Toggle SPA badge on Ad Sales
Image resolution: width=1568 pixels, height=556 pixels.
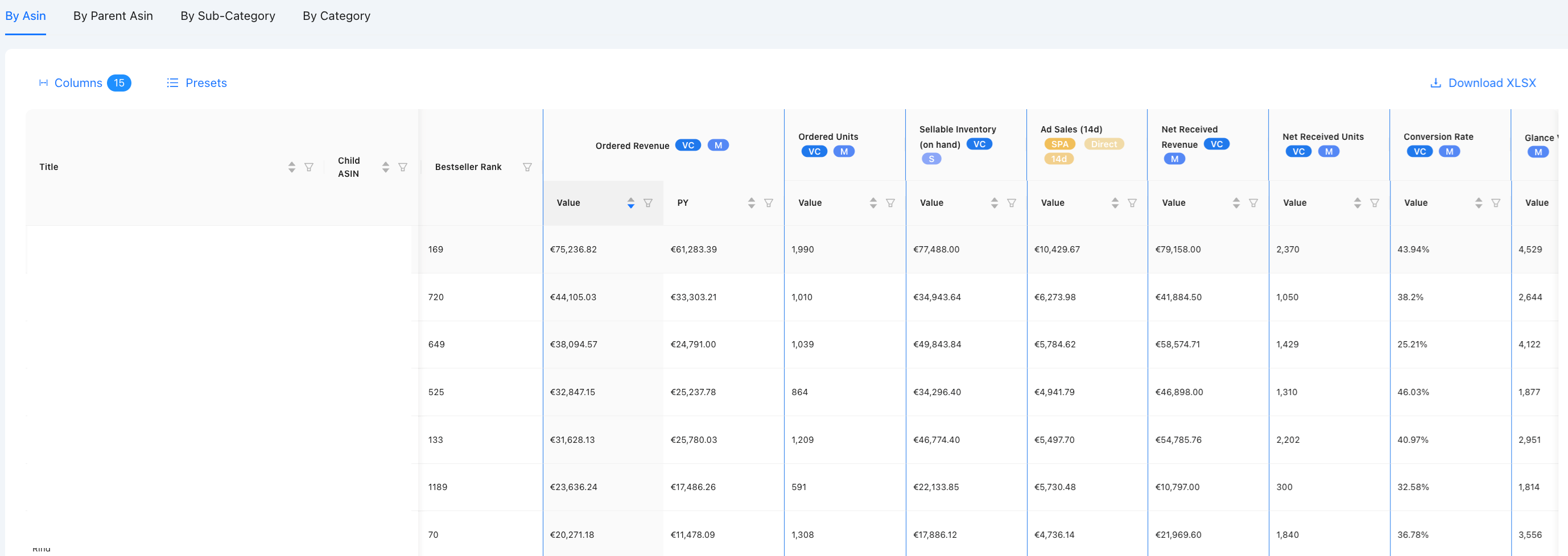point(1059,144)
